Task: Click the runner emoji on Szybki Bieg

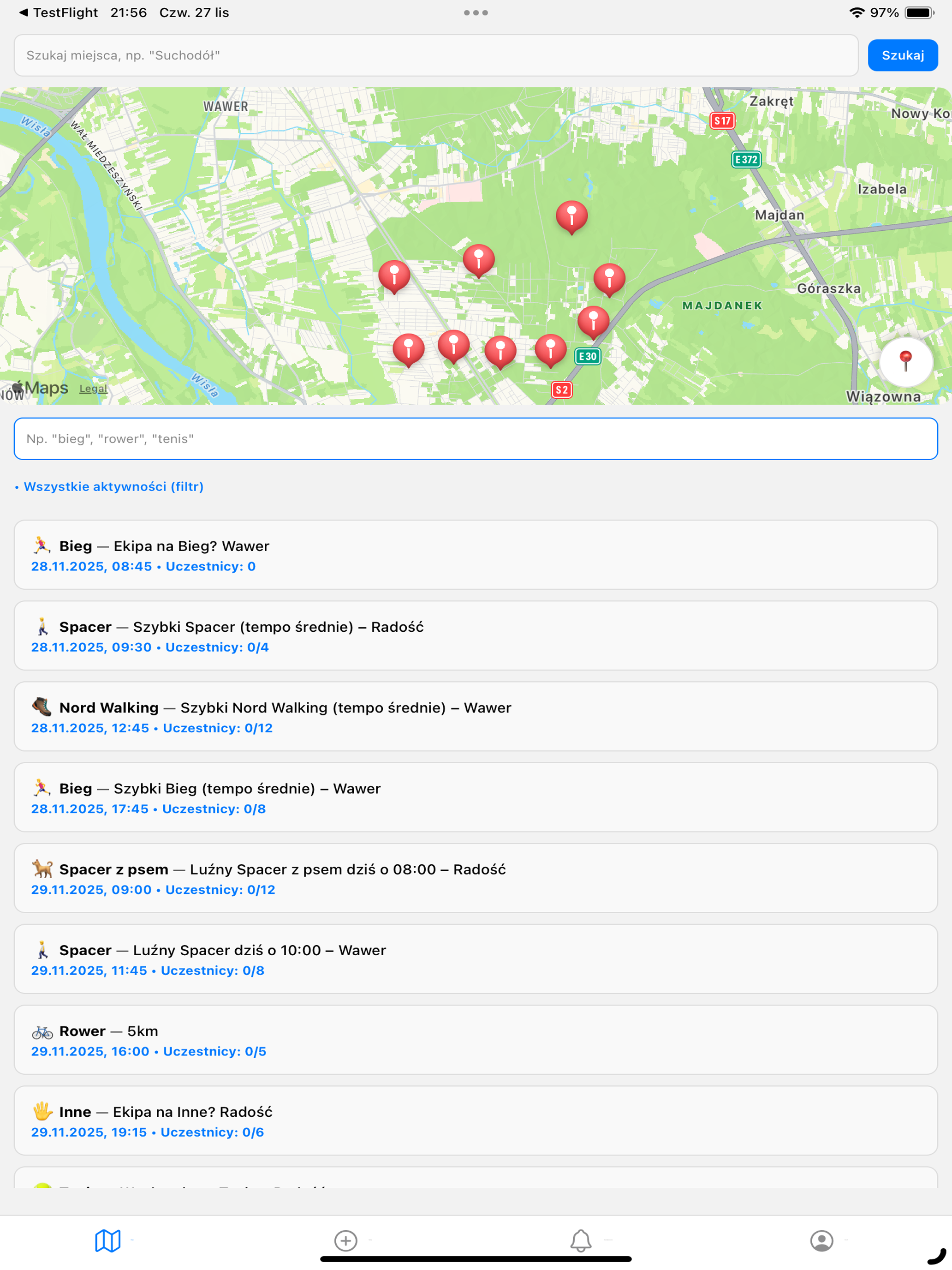Action: coord(42,788)
